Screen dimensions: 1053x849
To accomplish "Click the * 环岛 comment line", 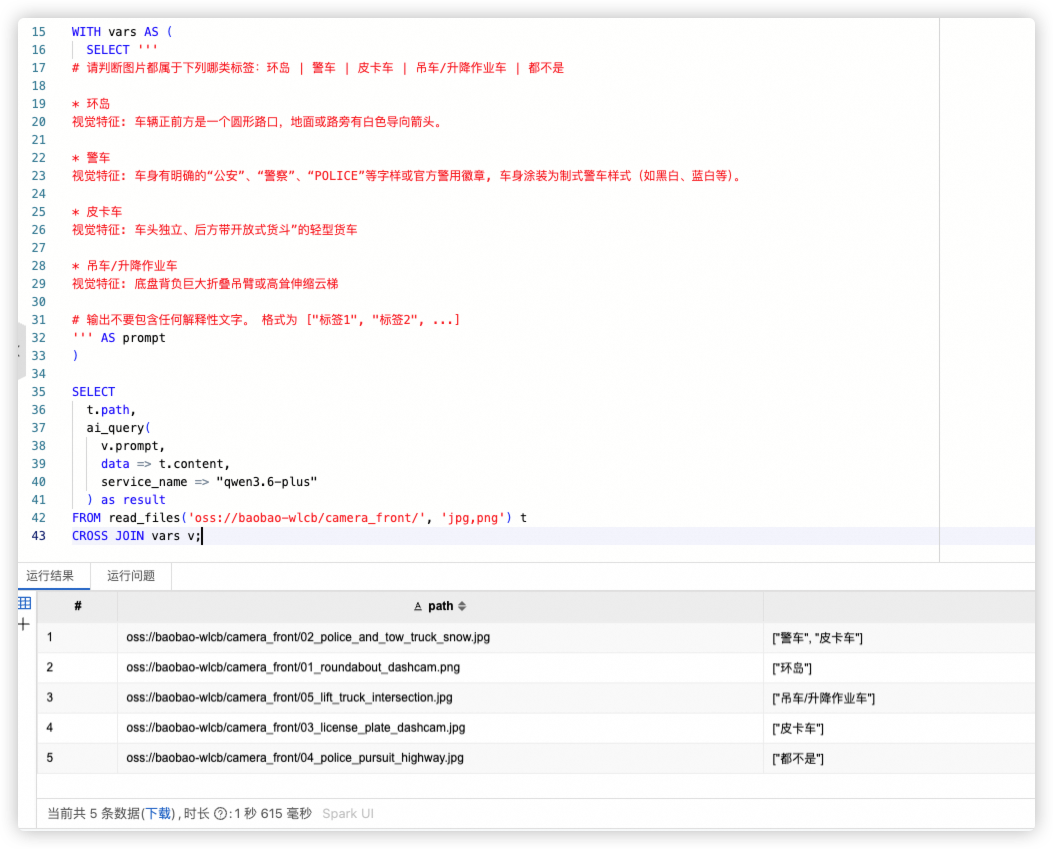I will pos(91,104).
